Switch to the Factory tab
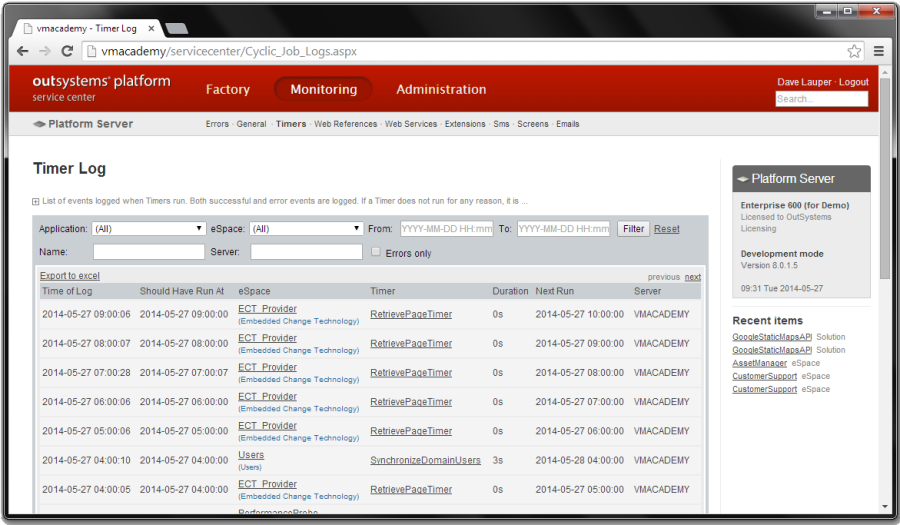 point(227,90)
